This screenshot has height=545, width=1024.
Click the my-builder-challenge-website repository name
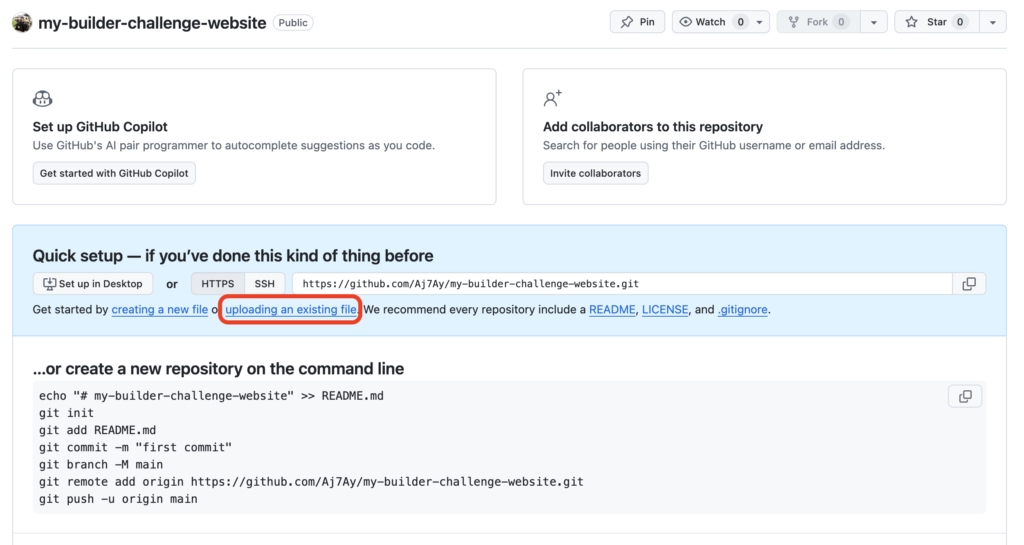[x=152, y=23]
